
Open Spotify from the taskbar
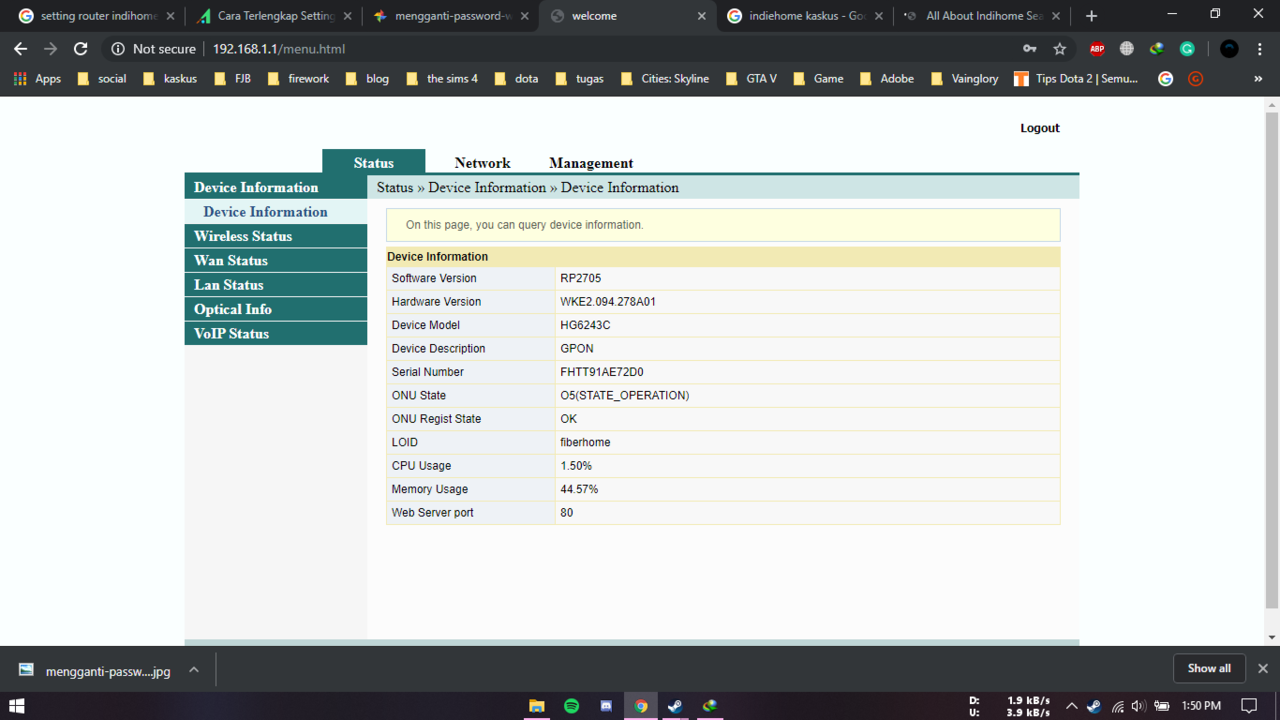571,706
